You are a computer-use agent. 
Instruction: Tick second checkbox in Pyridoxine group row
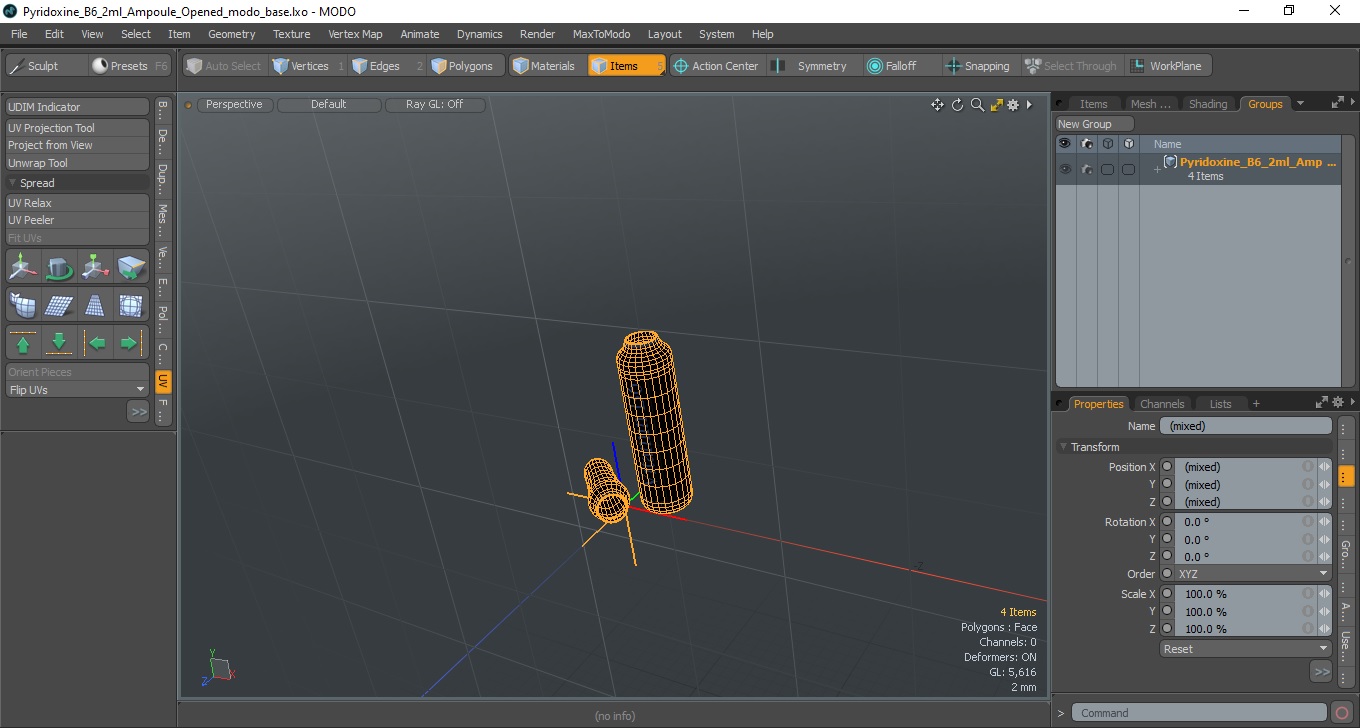pos(1128,169)
